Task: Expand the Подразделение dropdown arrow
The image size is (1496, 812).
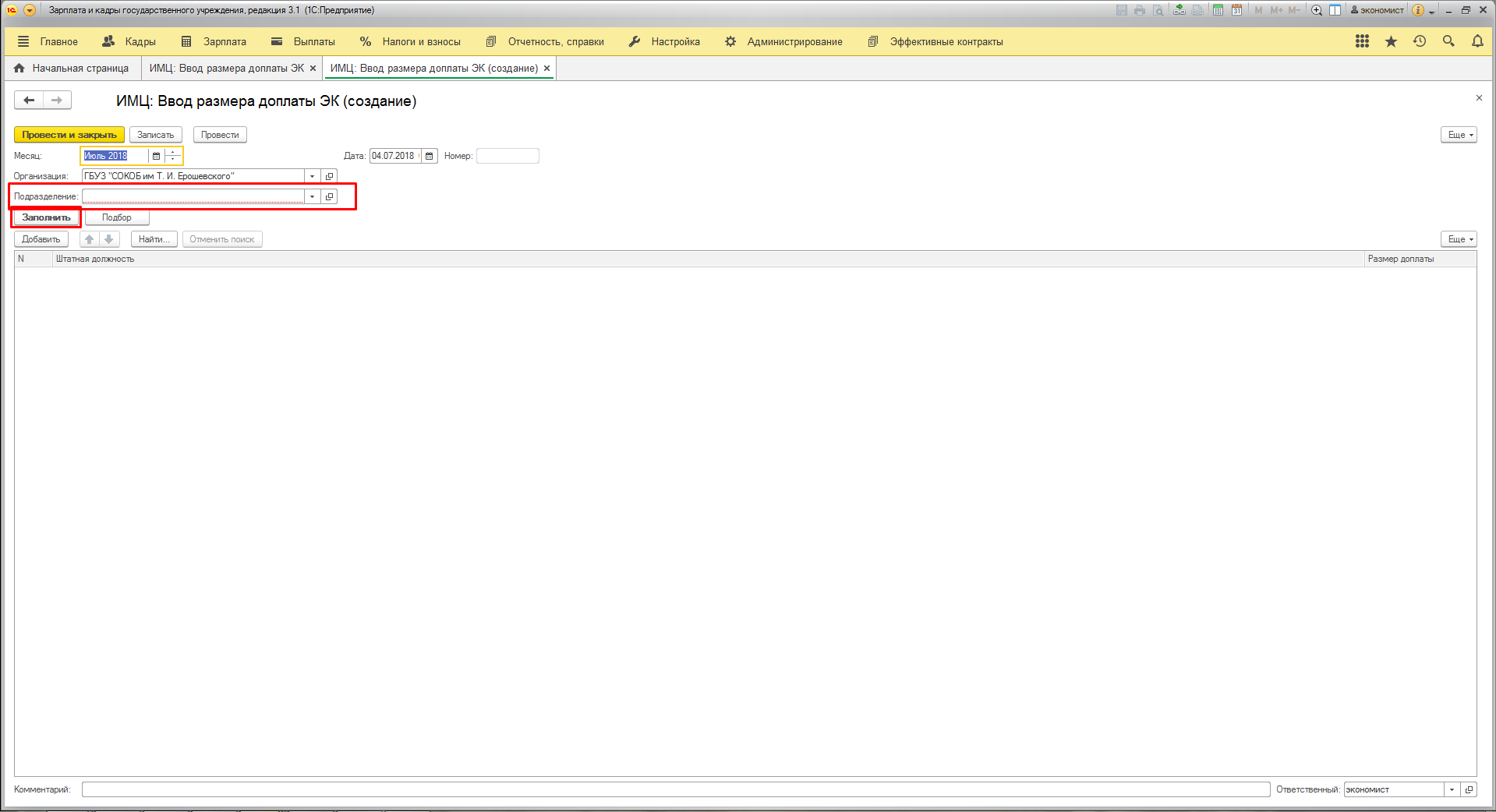Action: point(312,196)
